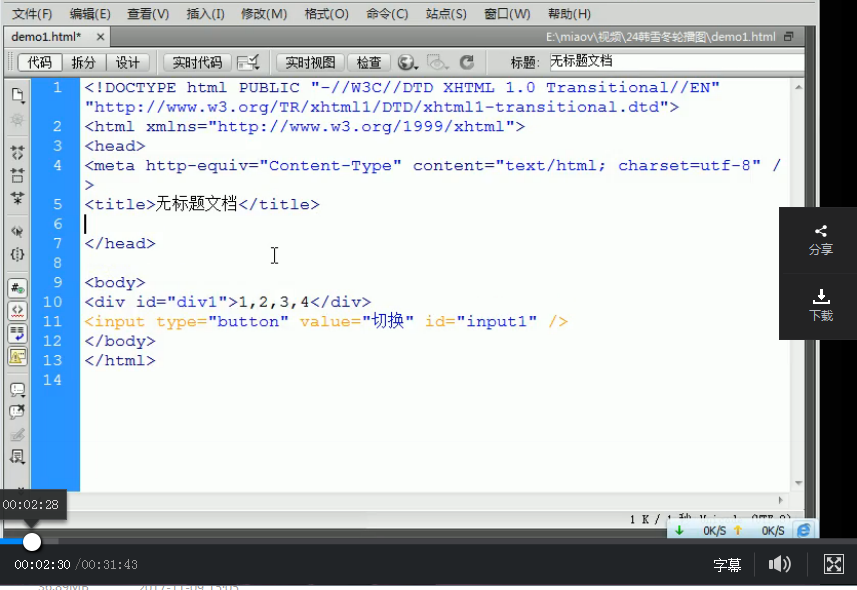Click the horizontal scrollbar right arrow
This screenshot has height=590, width=857.
[780, 500]
